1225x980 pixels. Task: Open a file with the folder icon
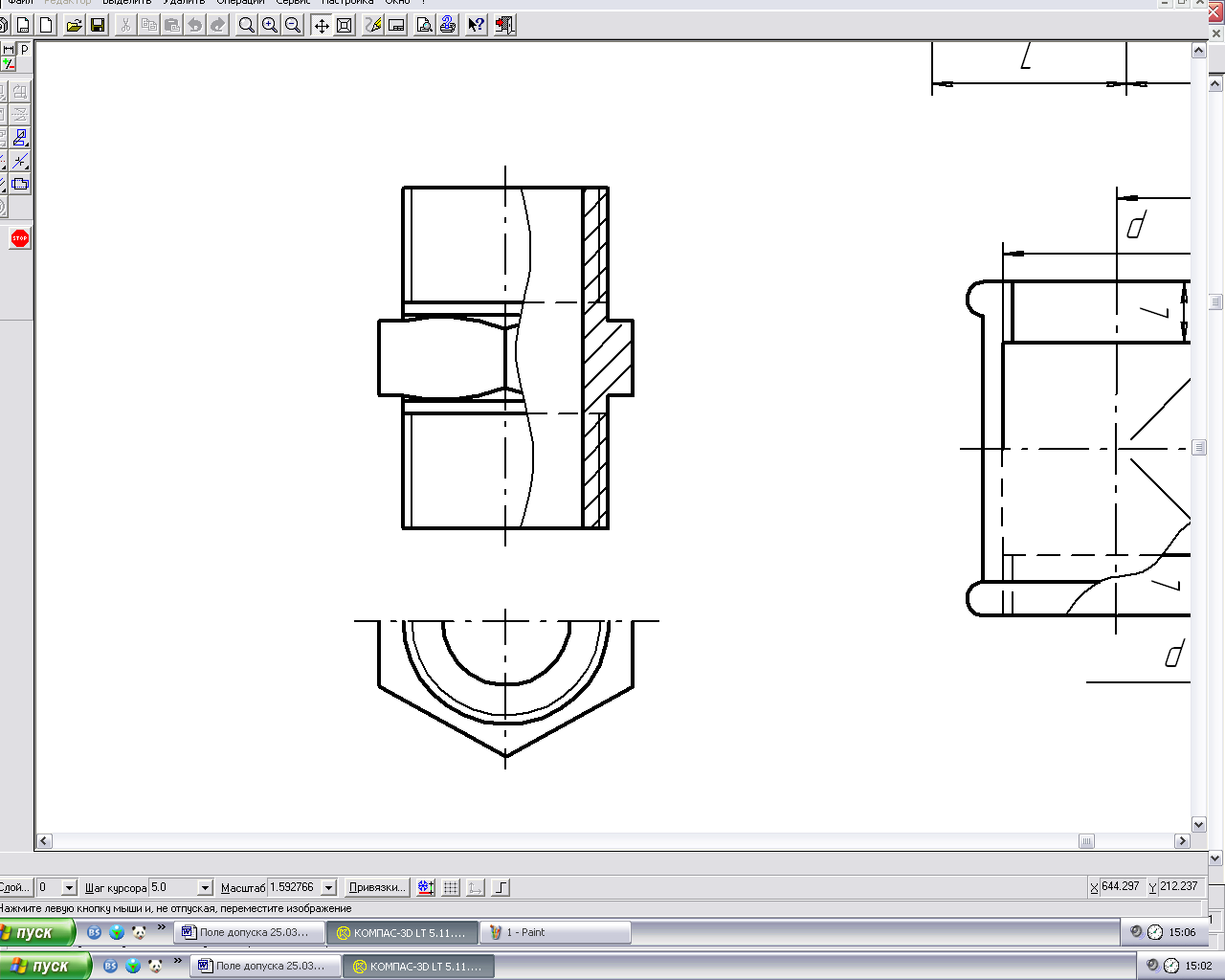75,25
